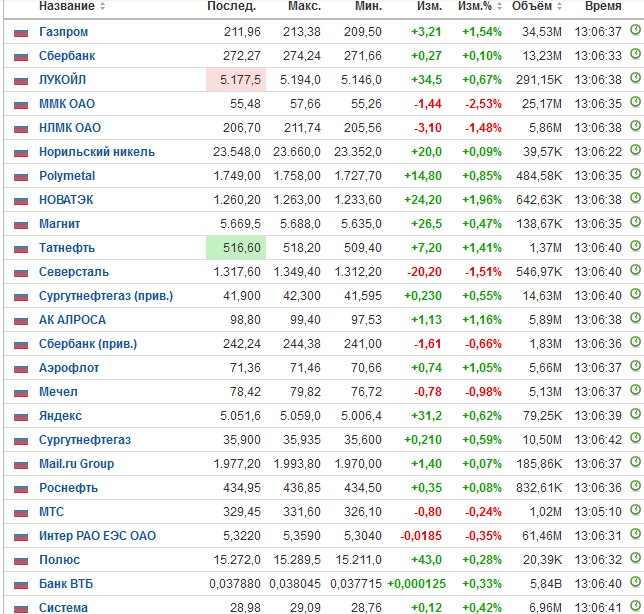The image size is (644, 614).
Task: Click the Банк ВТБ volume 5,84B
Action: point(545,584)
